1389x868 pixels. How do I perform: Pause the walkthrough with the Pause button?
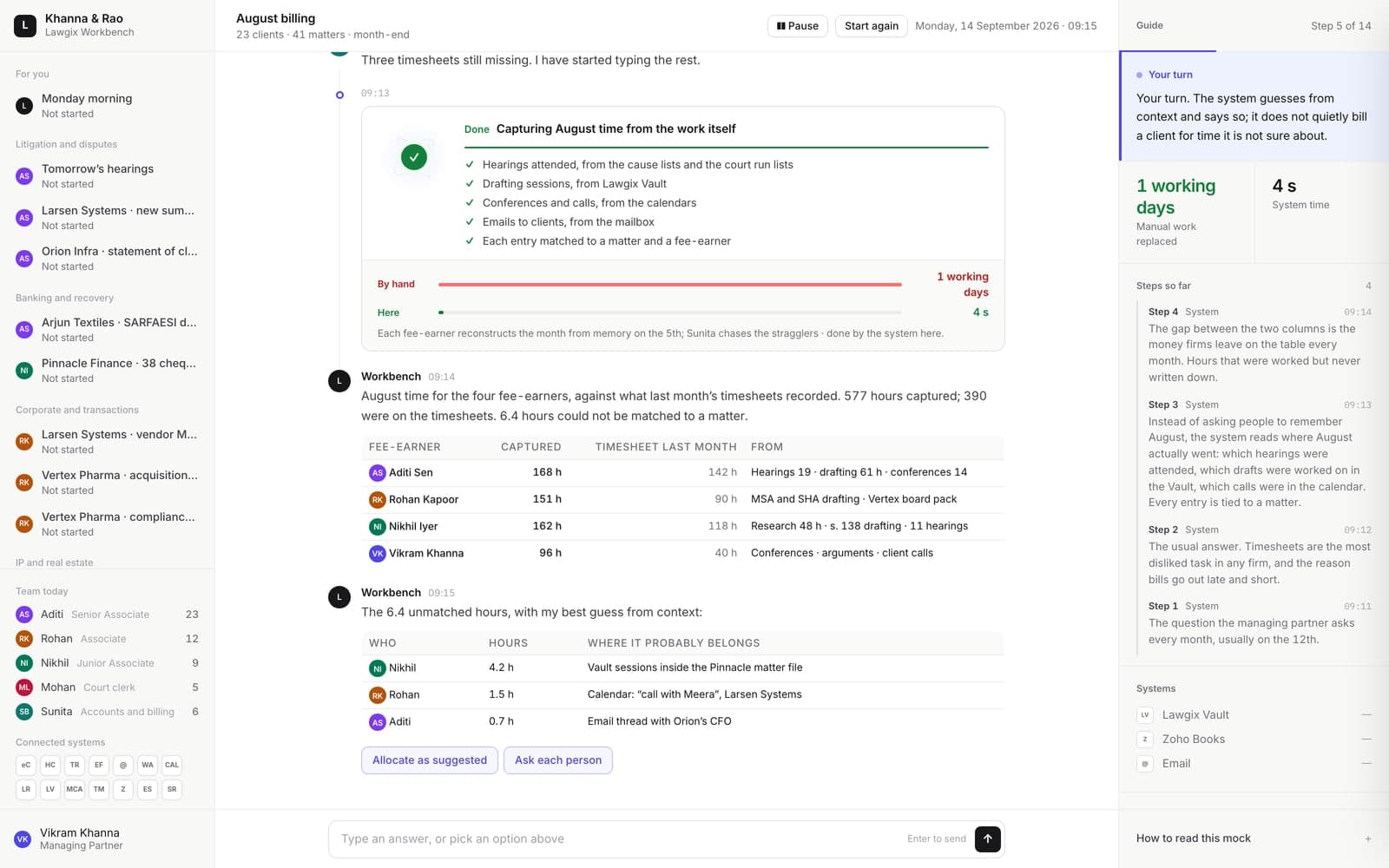pyautogui.click(x=798, y=26)
